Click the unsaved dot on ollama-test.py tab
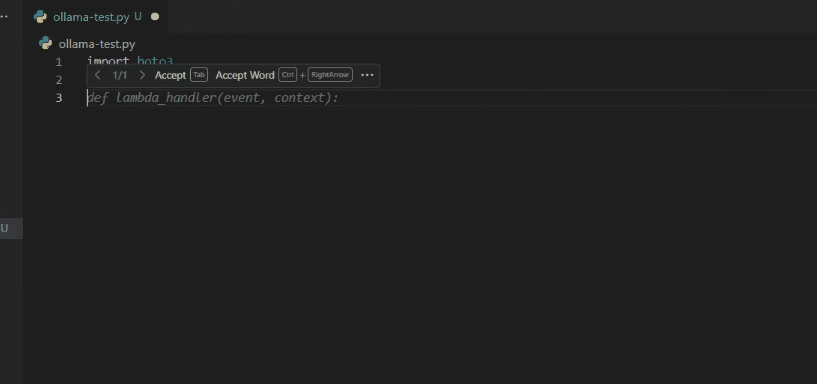This screenshot has height=384, width=817. [x=155, y=17]
